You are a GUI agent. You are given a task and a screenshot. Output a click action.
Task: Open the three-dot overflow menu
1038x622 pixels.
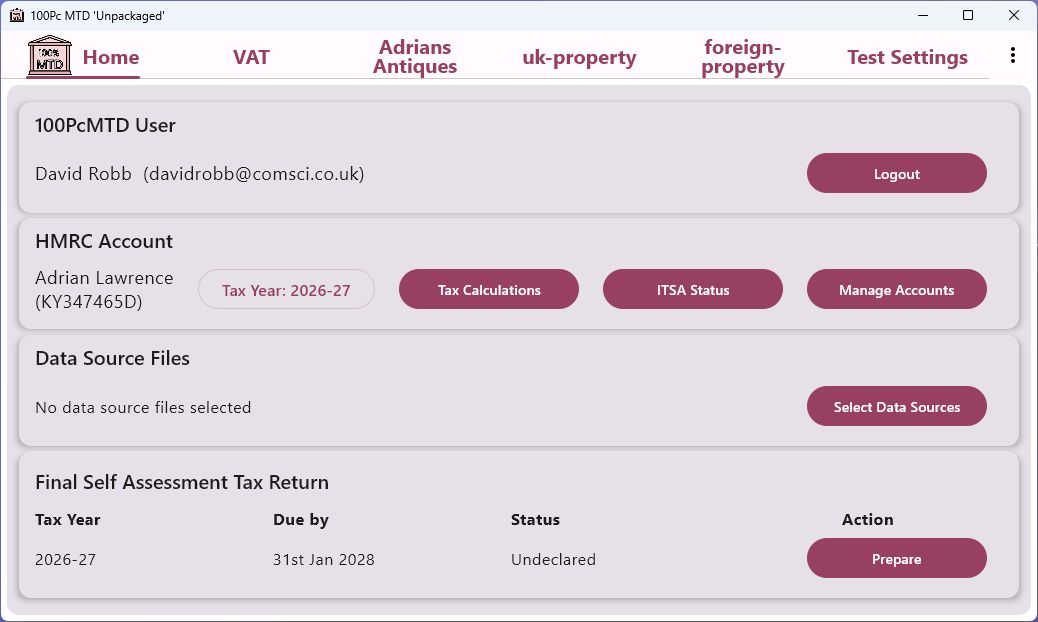point(1013,56)
